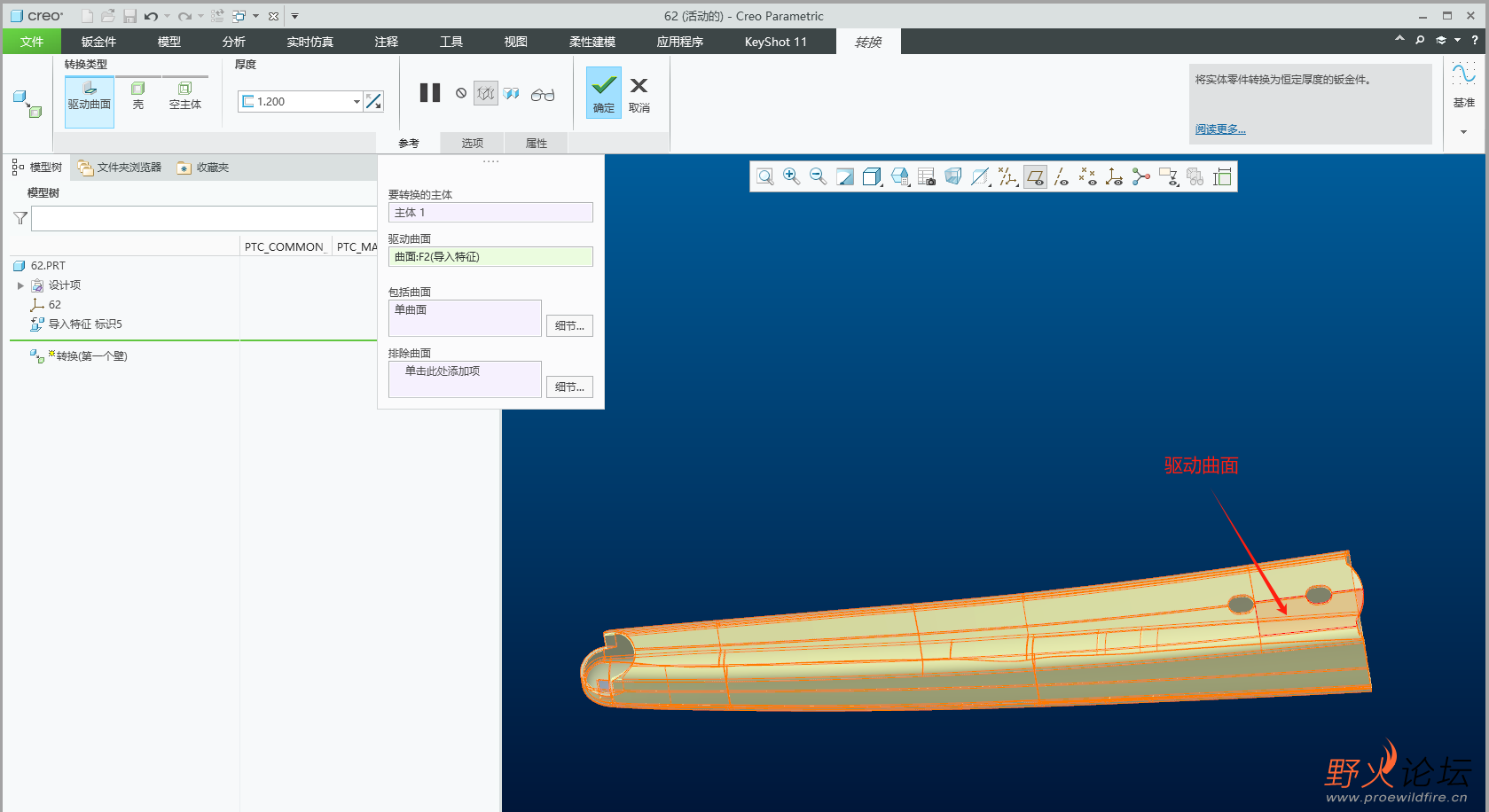Select the 空主体 conversion type
This screenshot has height=812, width=1489.
point(184,95)
